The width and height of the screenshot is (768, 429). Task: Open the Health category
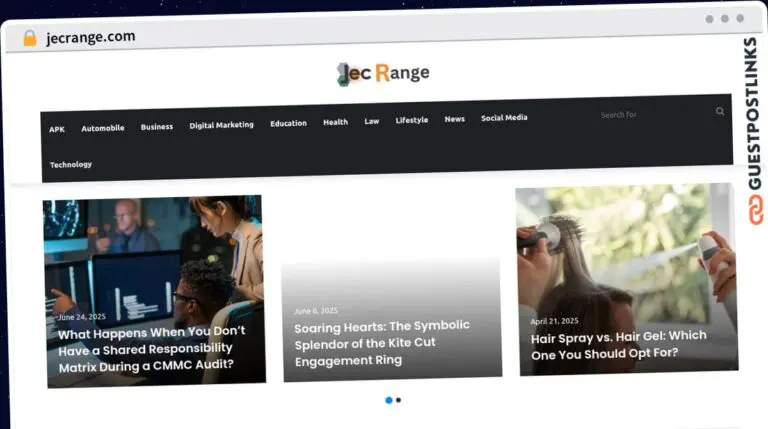pyautogui.click(x=335, y=122)
